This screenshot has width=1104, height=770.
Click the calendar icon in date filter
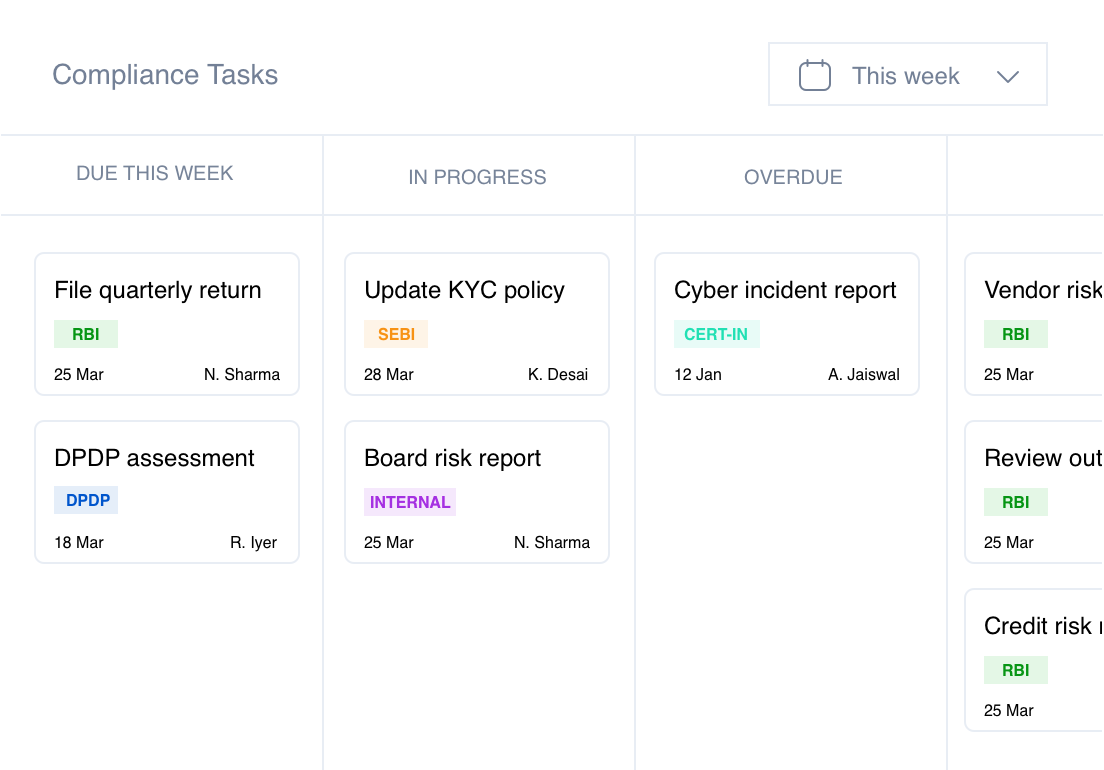click(x=815, y=76)
